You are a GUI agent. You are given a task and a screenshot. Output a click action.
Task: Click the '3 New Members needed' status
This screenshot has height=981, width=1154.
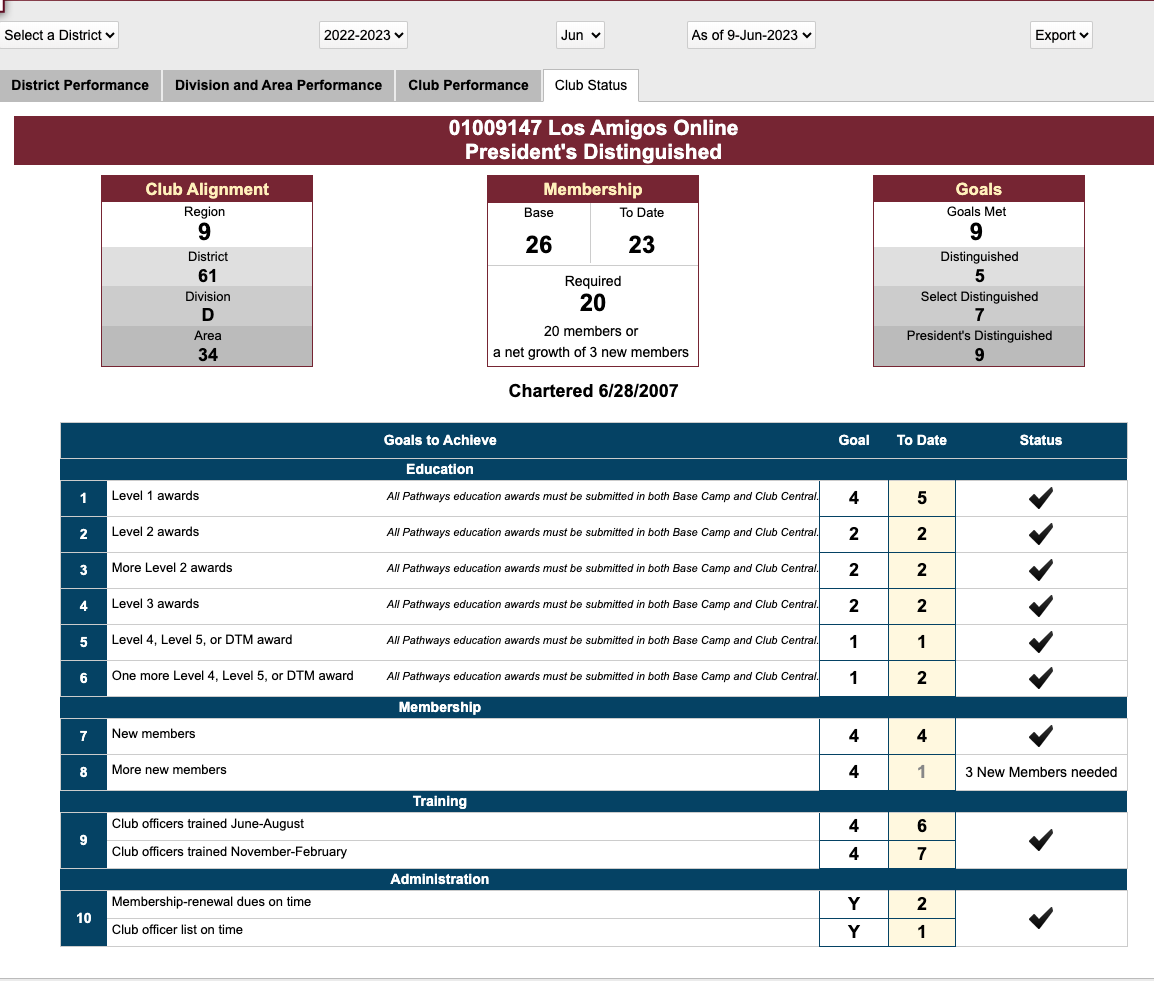click(x=1041, y=772)
